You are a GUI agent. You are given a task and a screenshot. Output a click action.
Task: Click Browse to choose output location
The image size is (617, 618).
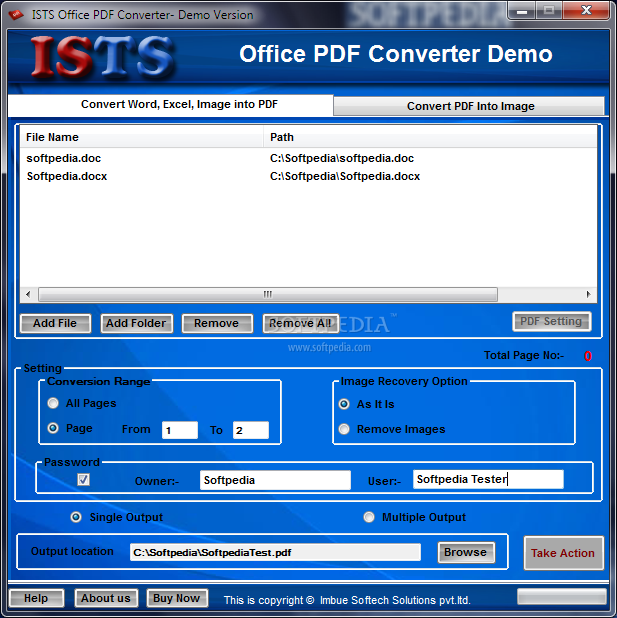tap(466, 552)
